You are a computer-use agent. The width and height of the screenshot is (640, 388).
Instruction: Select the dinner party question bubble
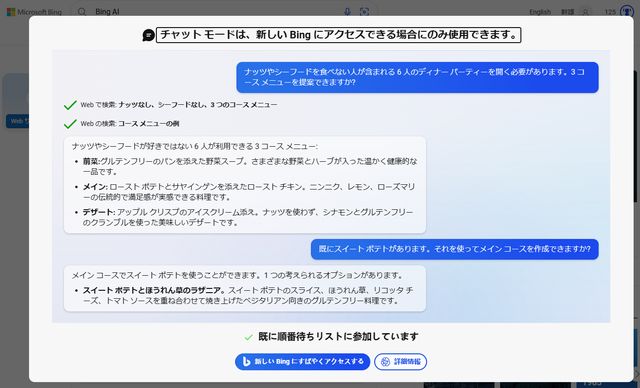[417, 77]
